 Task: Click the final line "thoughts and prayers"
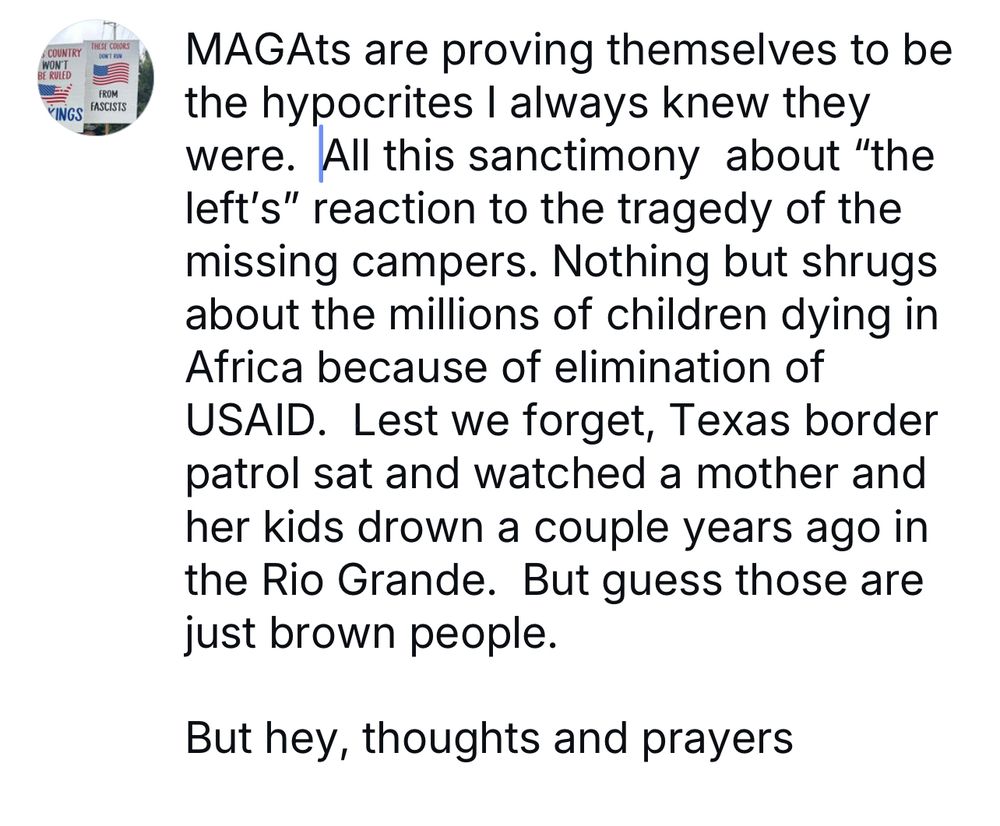[578, 739]
